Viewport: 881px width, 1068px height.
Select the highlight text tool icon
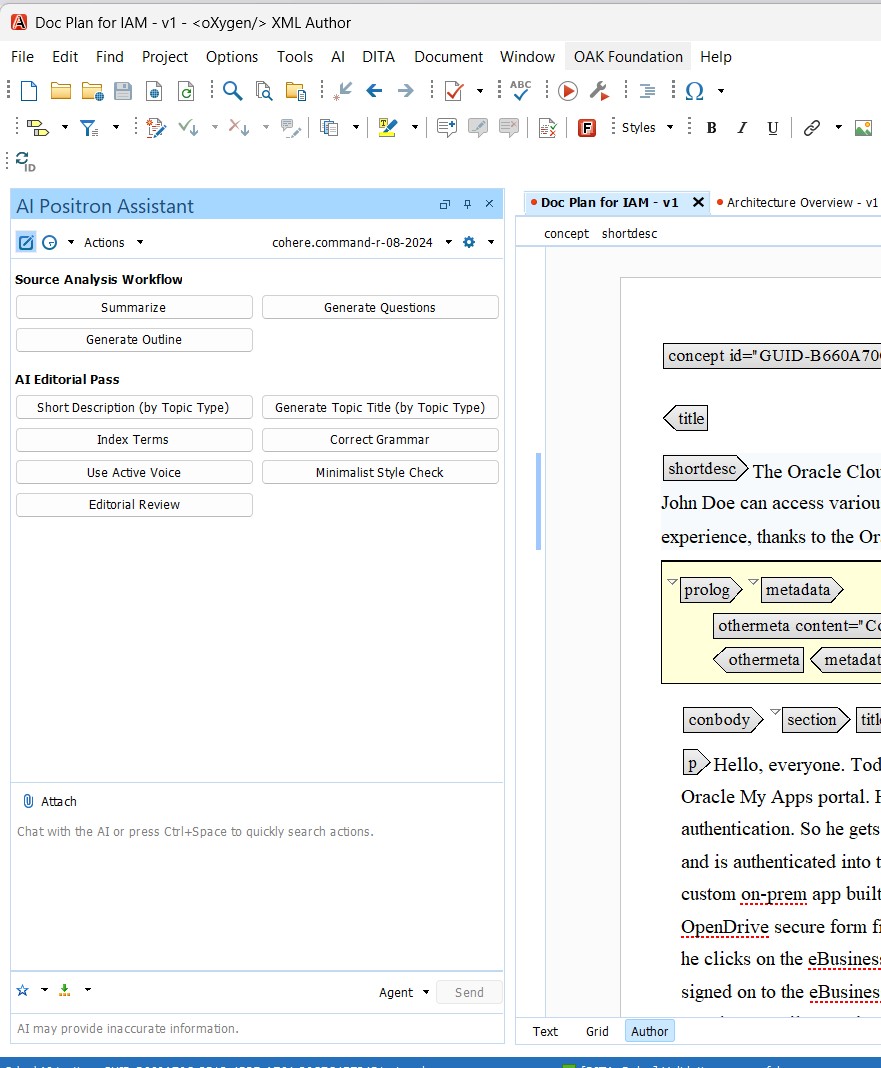390,127
